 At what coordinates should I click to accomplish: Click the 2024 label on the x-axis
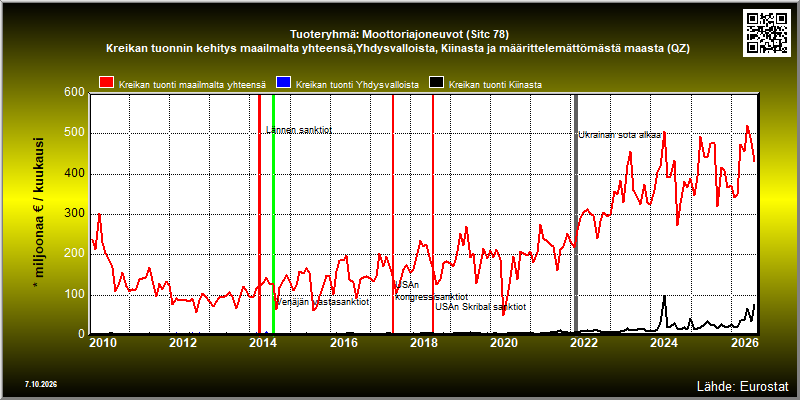tap(664, 342)
